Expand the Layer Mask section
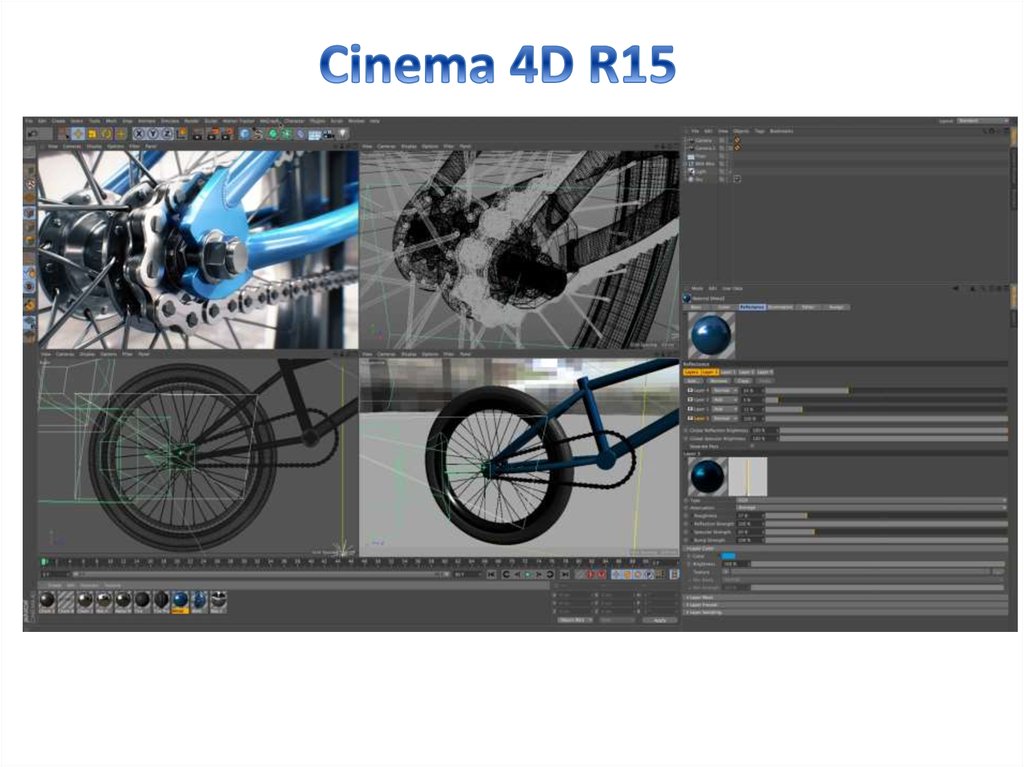This screenshot has width=1024, height=767. [x=846, y=598]
